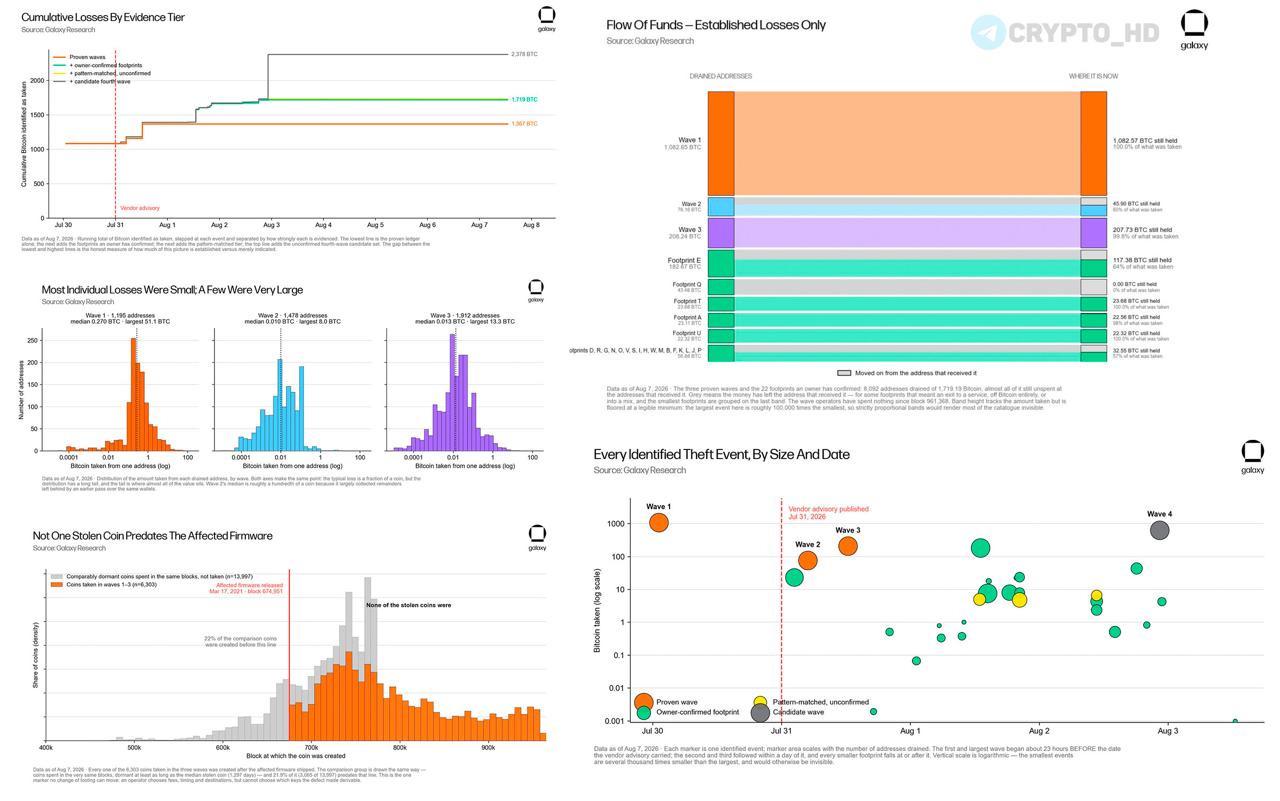Select the '+ owner-confirmed footprints' legend line
The image size is (1280, 801).
point(60,65)
